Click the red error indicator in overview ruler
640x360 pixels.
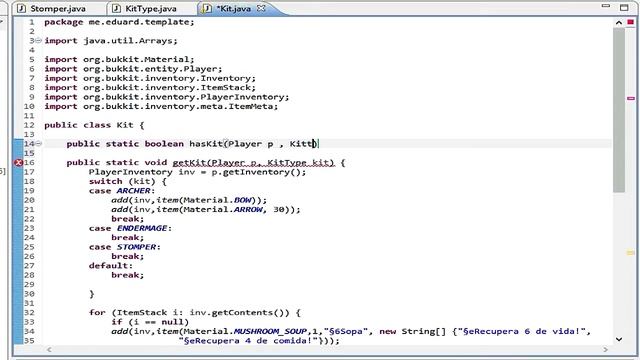click(x=631, y=22)
